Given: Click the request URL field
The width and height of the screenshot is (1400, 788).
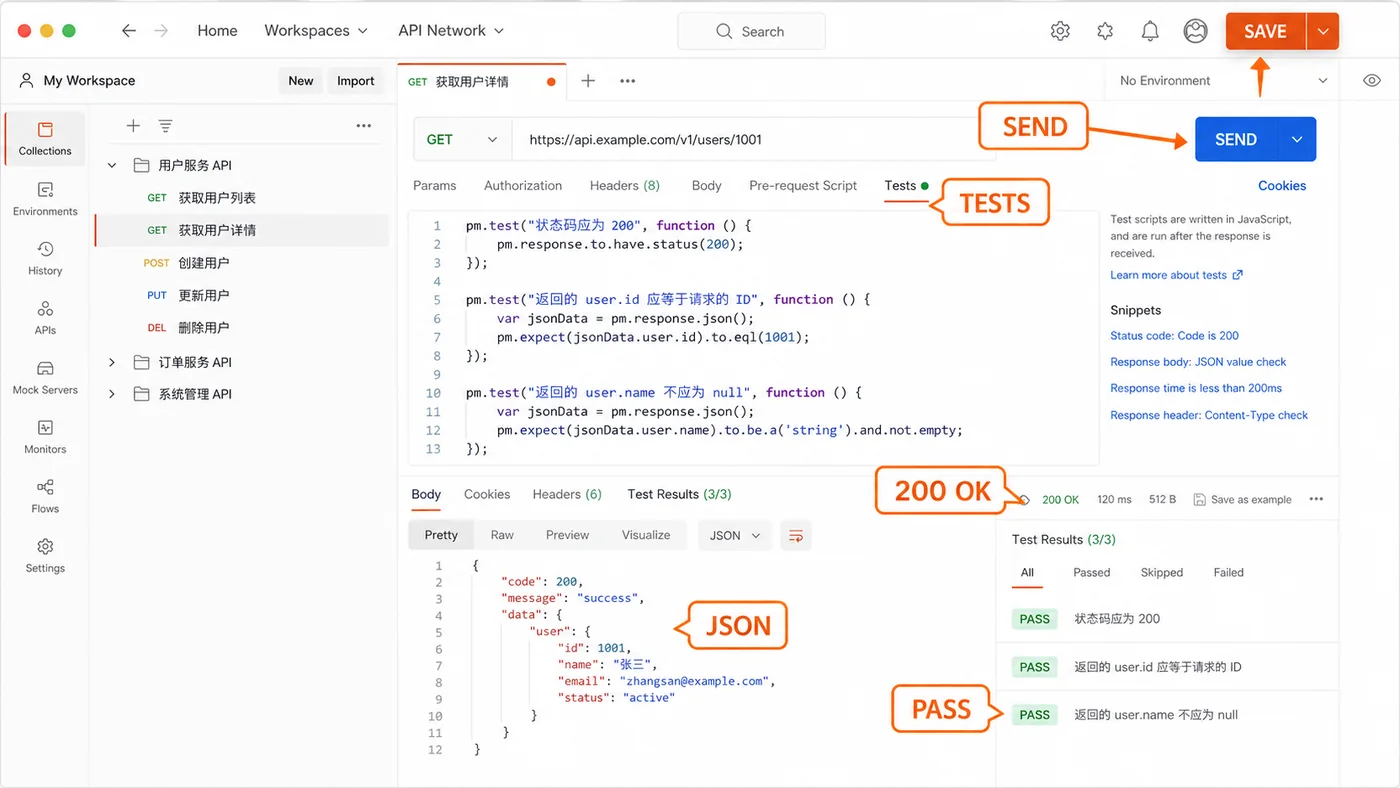Looking at the screenshot, I should [754, 140].
